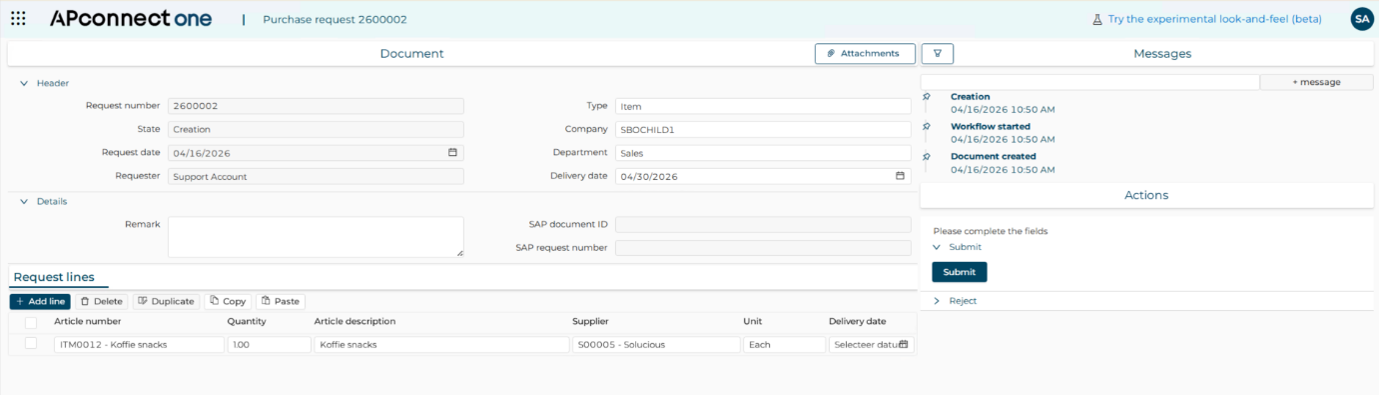Click pin icon beside Document created message
Image resolution: width=1379 pixels, height=395 pixels.
tap(927, 157)
